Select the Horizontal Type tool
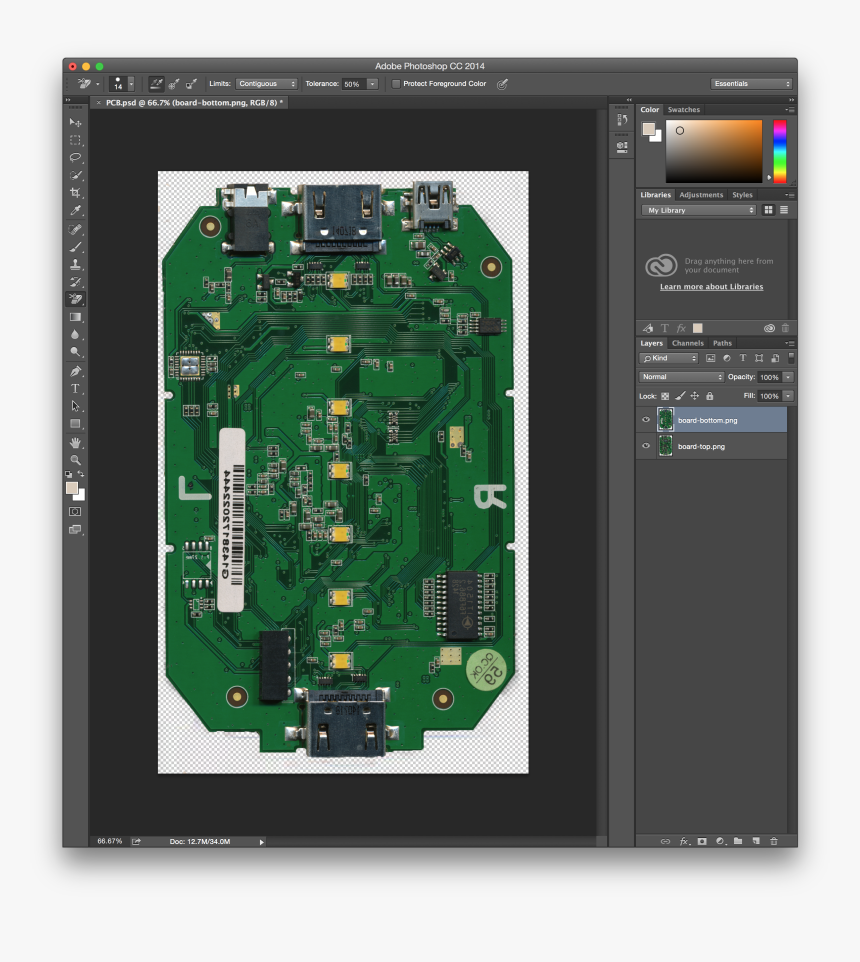This screenshot has width=860, height=962. [x=75, y=387]
